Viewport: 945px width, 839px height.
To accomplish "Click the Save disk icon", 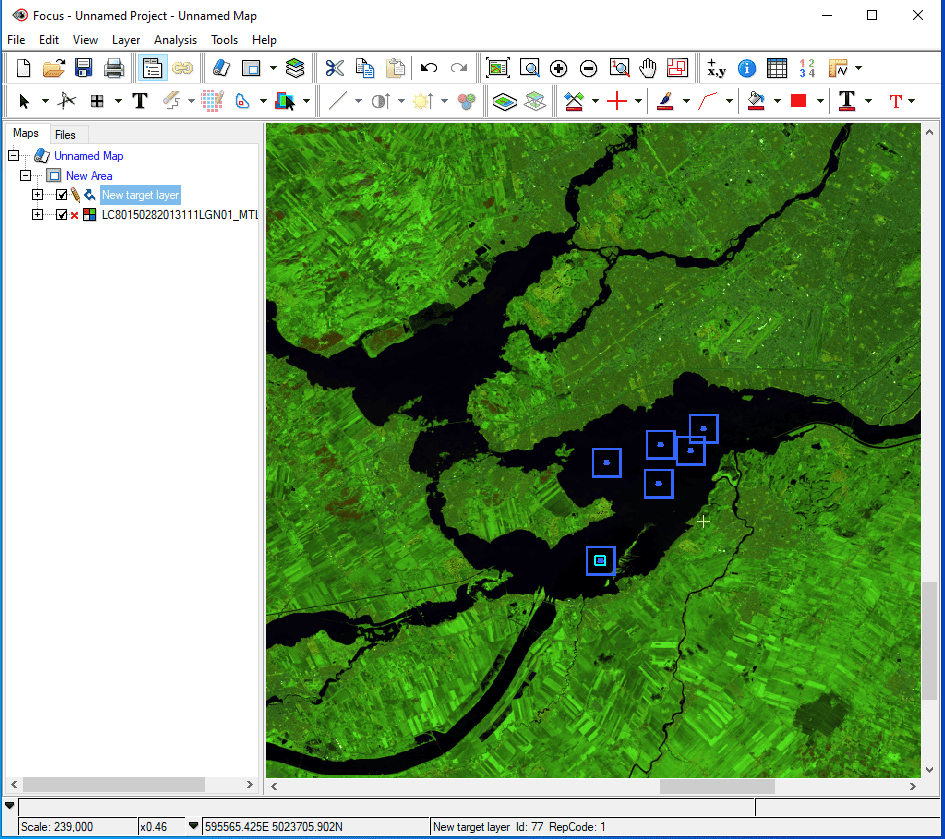I will click(83, 68).
